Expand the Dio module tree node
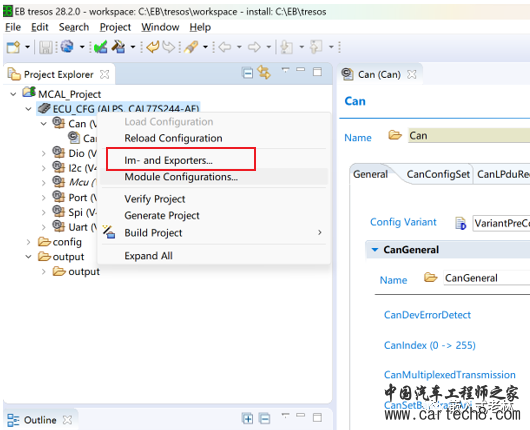The height and width of the screenshot is (430, 530). tap(44, 153)
